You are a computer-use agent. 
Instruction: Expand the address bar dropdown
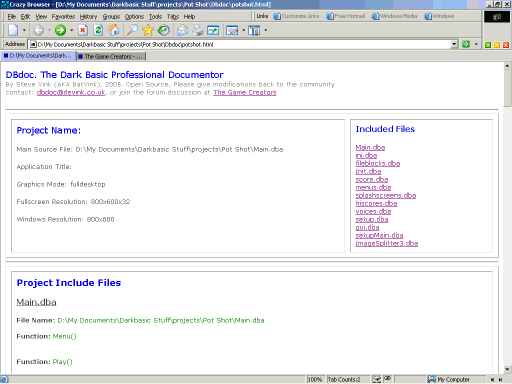click(454, 44)
